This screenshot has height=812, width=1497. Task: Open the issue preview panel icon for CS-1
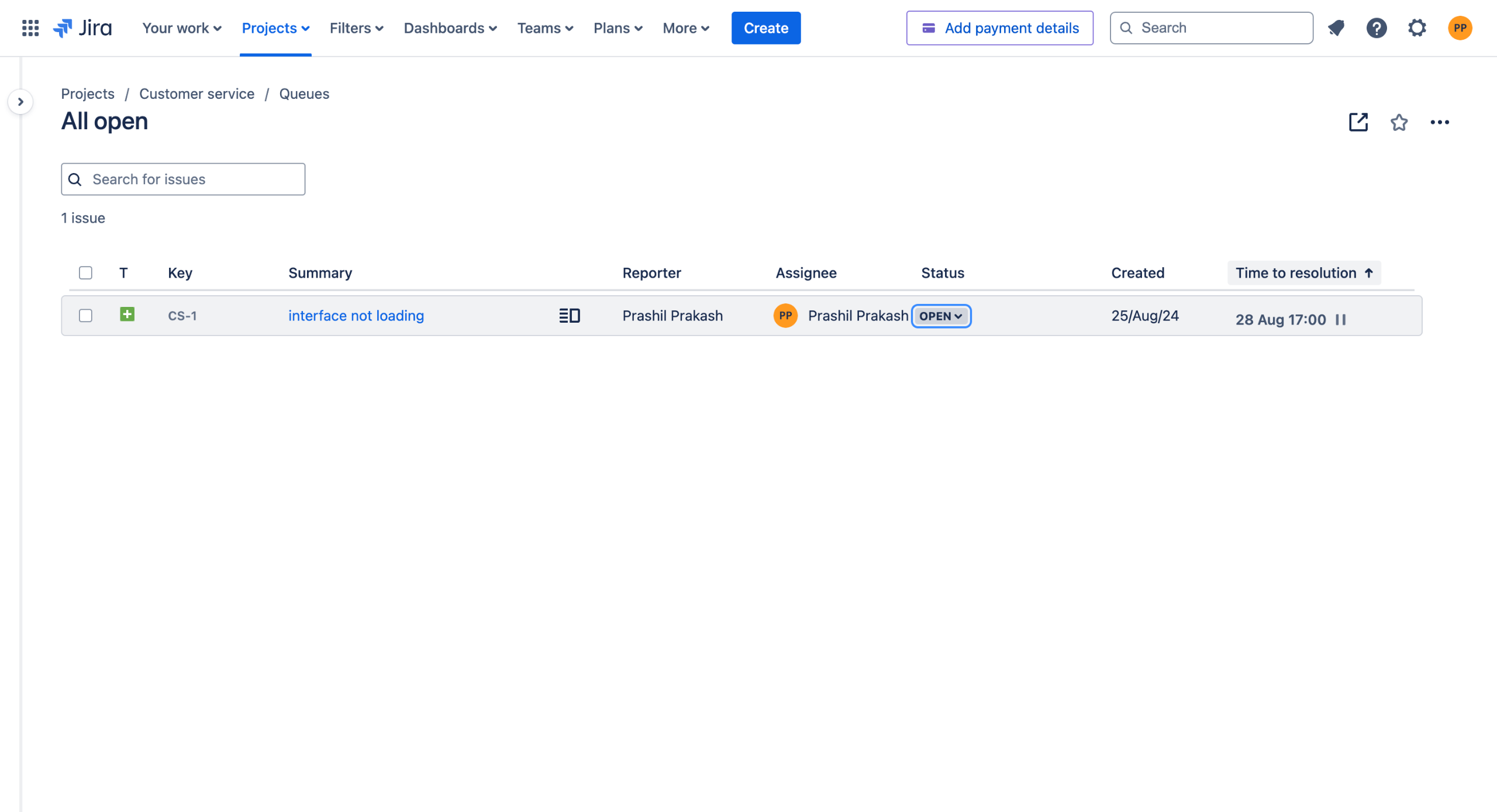569,316
